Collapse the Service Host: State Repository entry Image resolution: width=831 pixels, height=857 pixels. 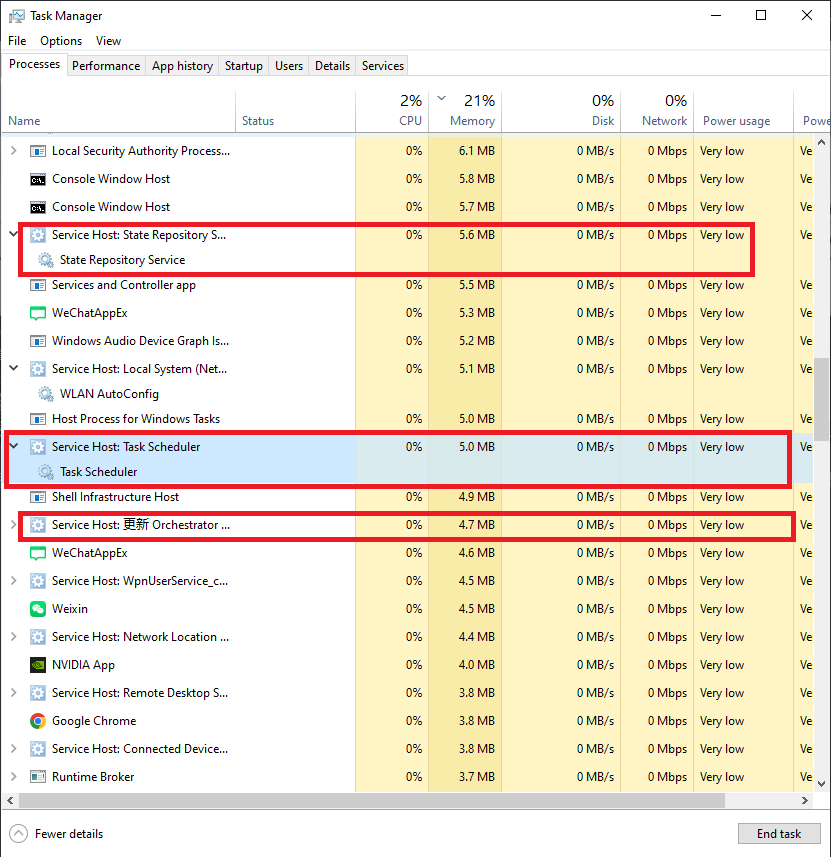[12, 234]
